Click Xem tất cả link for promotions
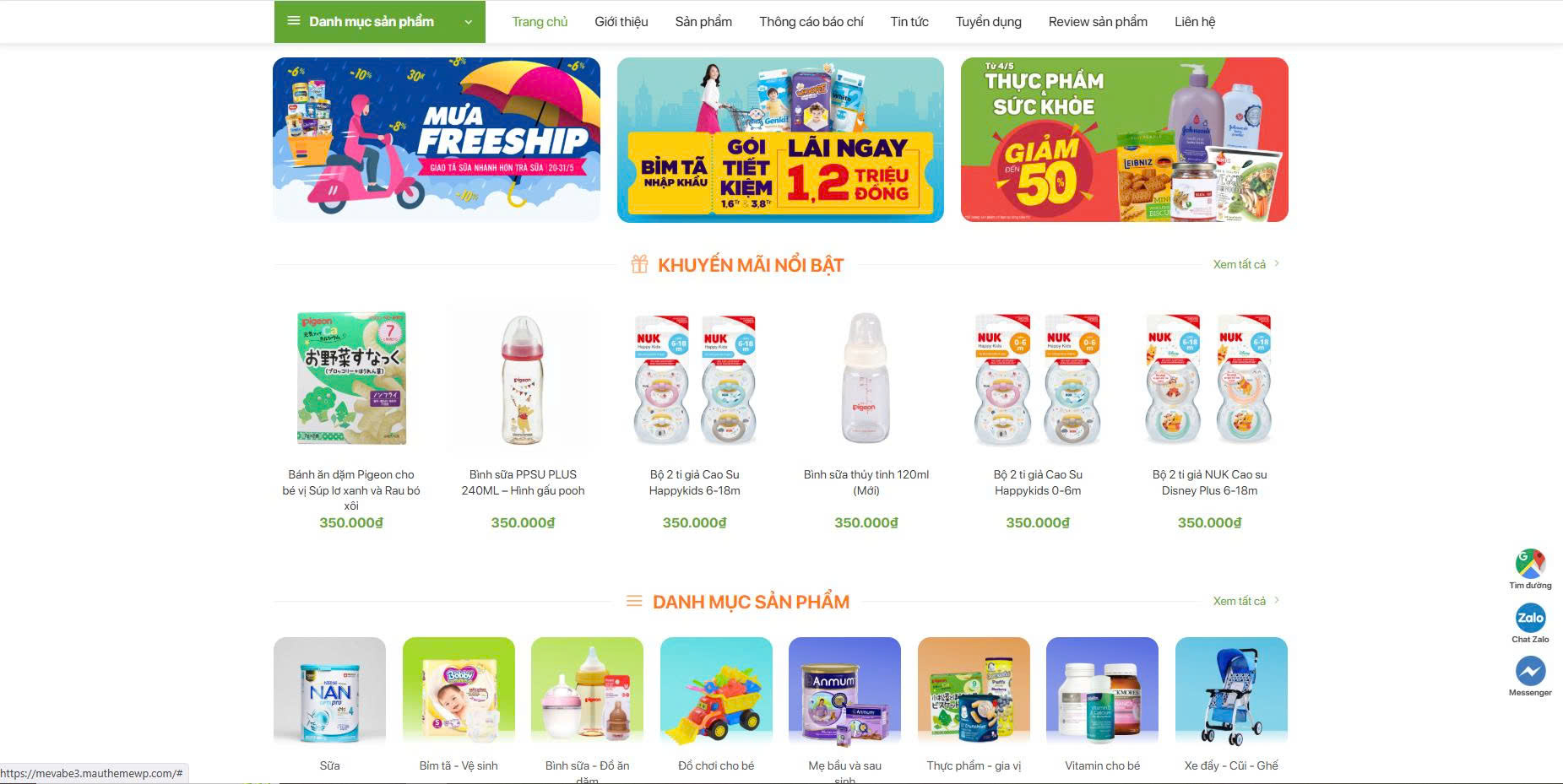 coord(1239,264)
